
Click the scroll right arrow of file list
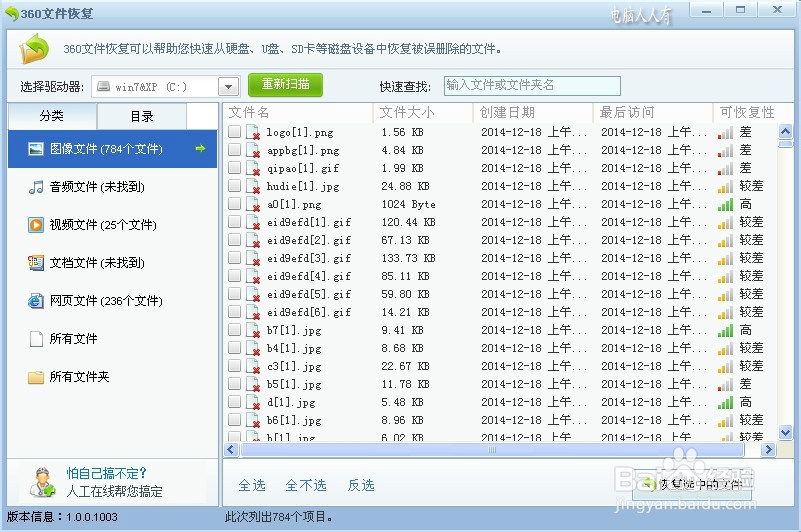(768, 450)
